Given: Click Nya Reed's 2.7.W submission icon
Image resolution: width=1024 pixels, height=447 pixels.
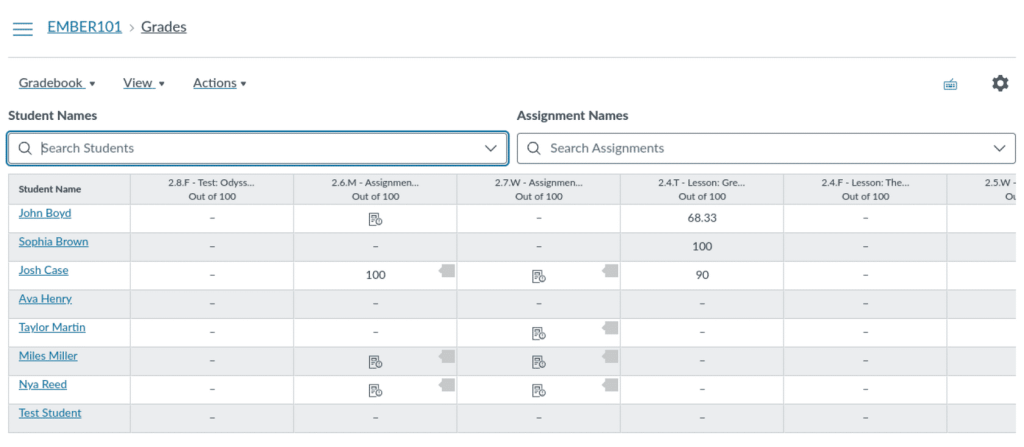Looking at the screenshot, I should [x=538, y=390].
